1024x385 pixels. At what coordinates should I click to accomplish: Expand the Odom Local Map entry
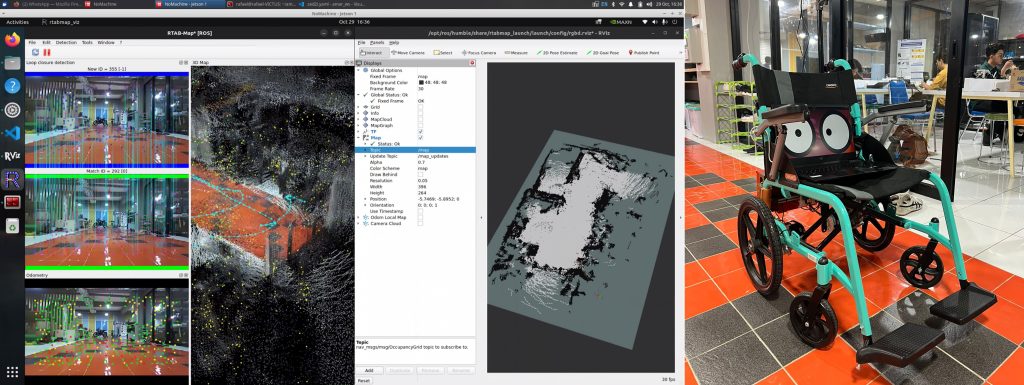click(359, 217)
